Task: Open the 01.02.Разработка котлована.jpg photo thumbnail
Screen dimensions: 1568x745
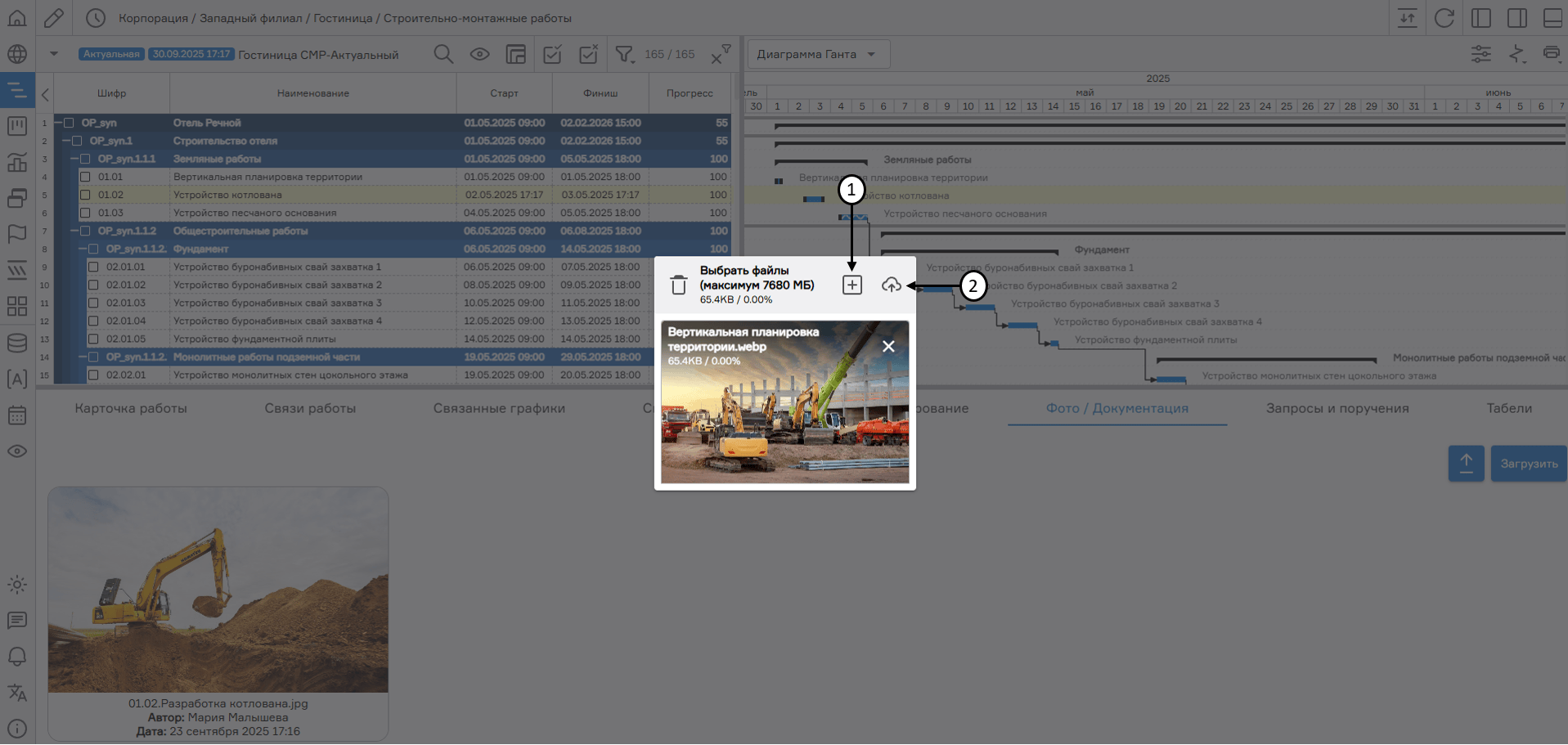Action: (x=218, y=590)
